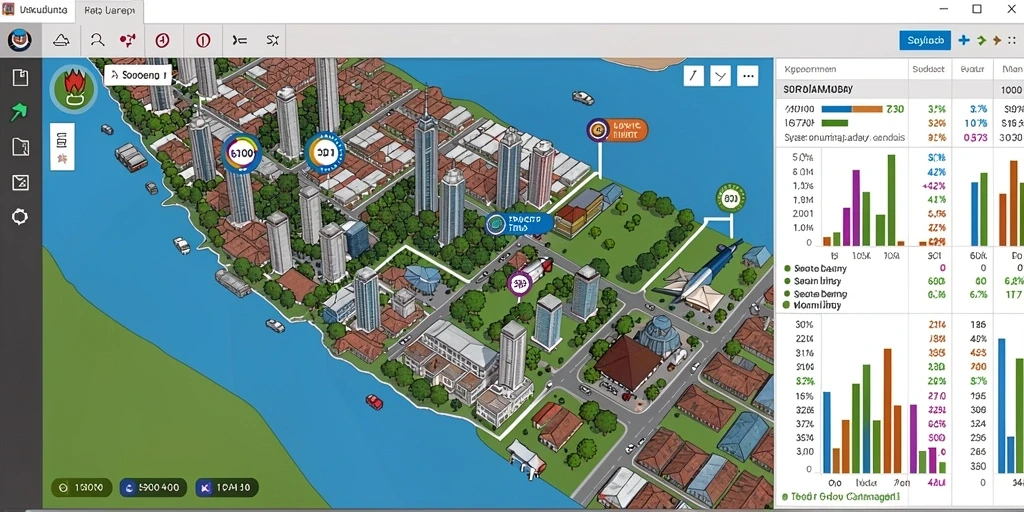
Task: Click the pencil edit button on map
Action: (694, 76)
